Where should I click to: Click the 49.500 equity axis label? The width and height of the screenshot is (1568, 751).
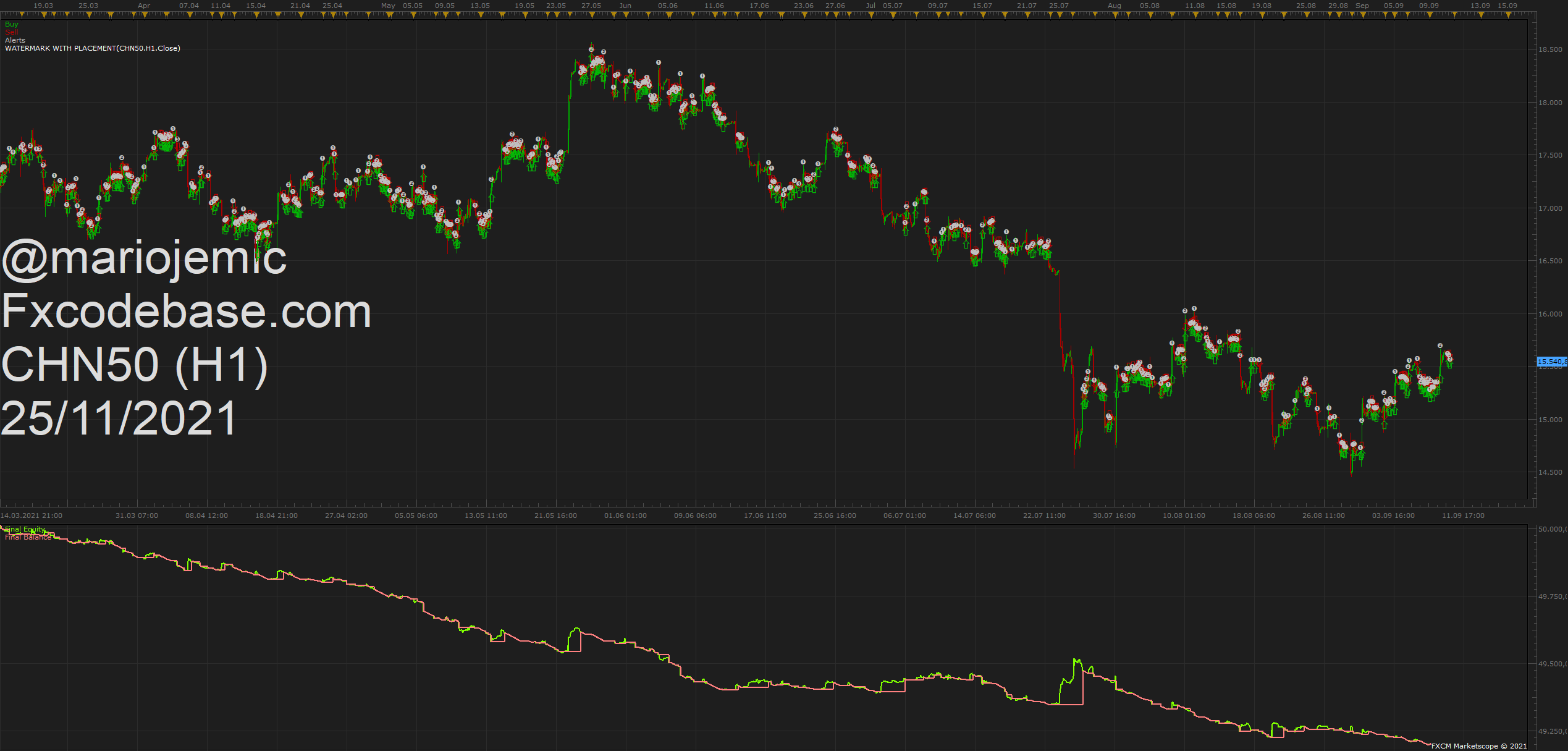click(1553, 664)
